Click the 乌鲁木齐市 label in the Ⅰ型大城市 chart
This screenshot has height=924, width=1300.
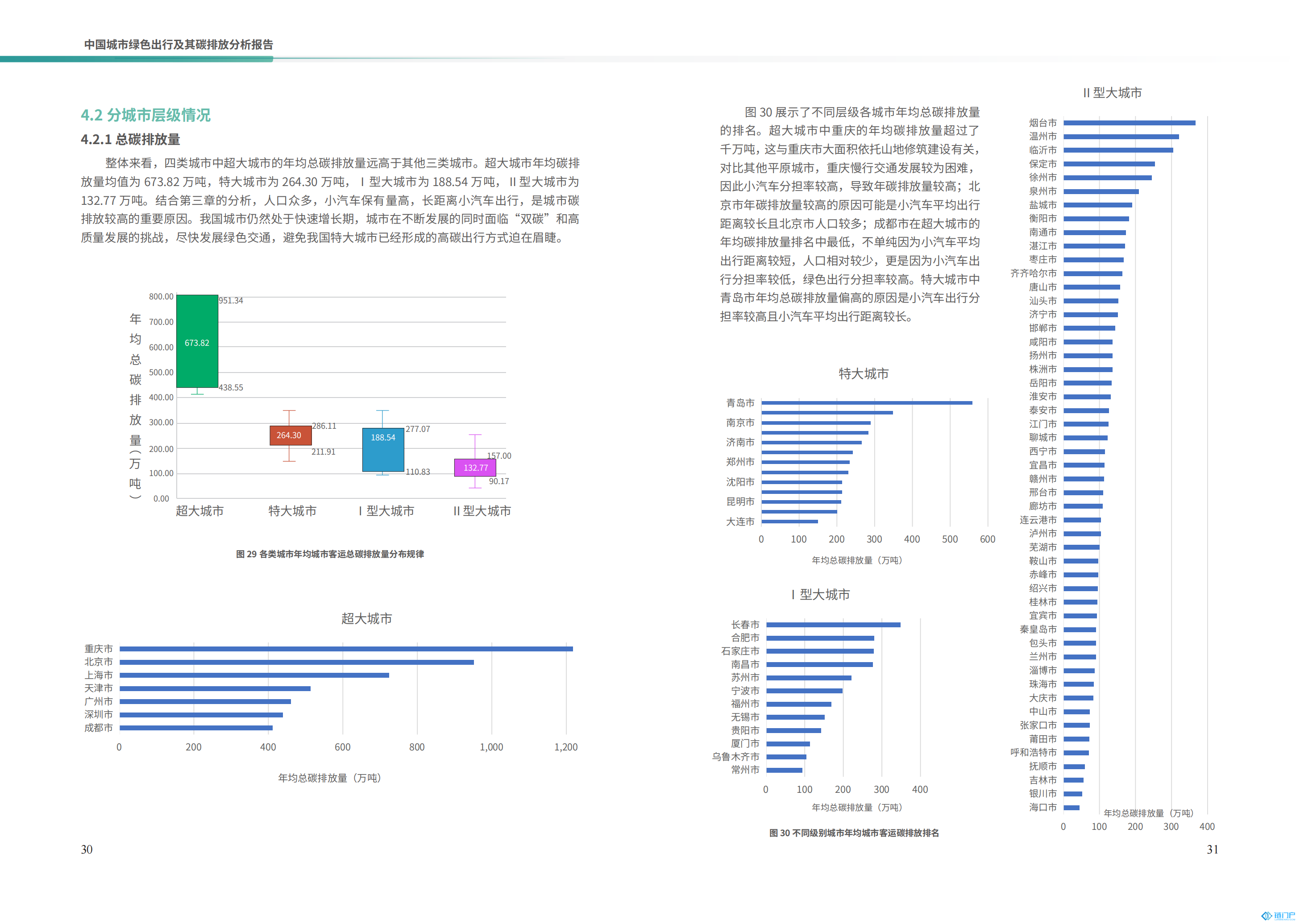tap(735, 757)
